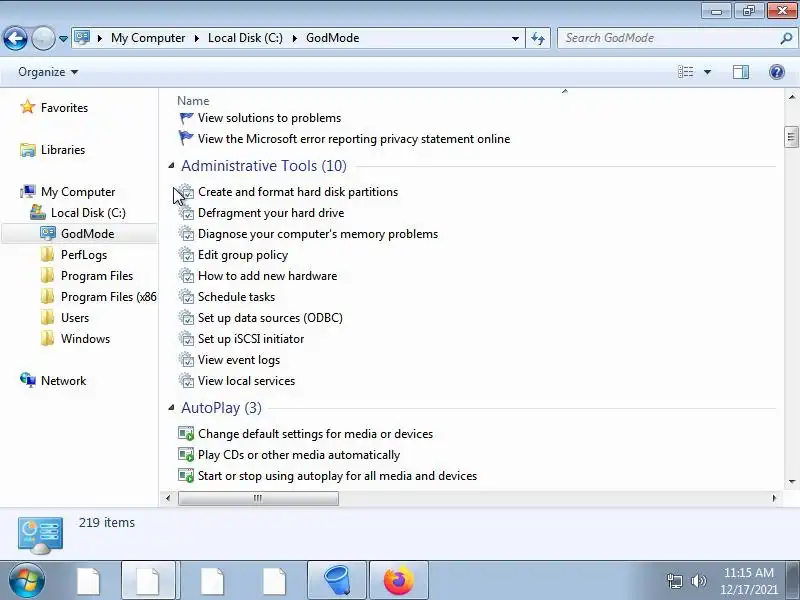
Task: Click My Computer in the address breadcrumb
Action: click(x=148, y=38)
